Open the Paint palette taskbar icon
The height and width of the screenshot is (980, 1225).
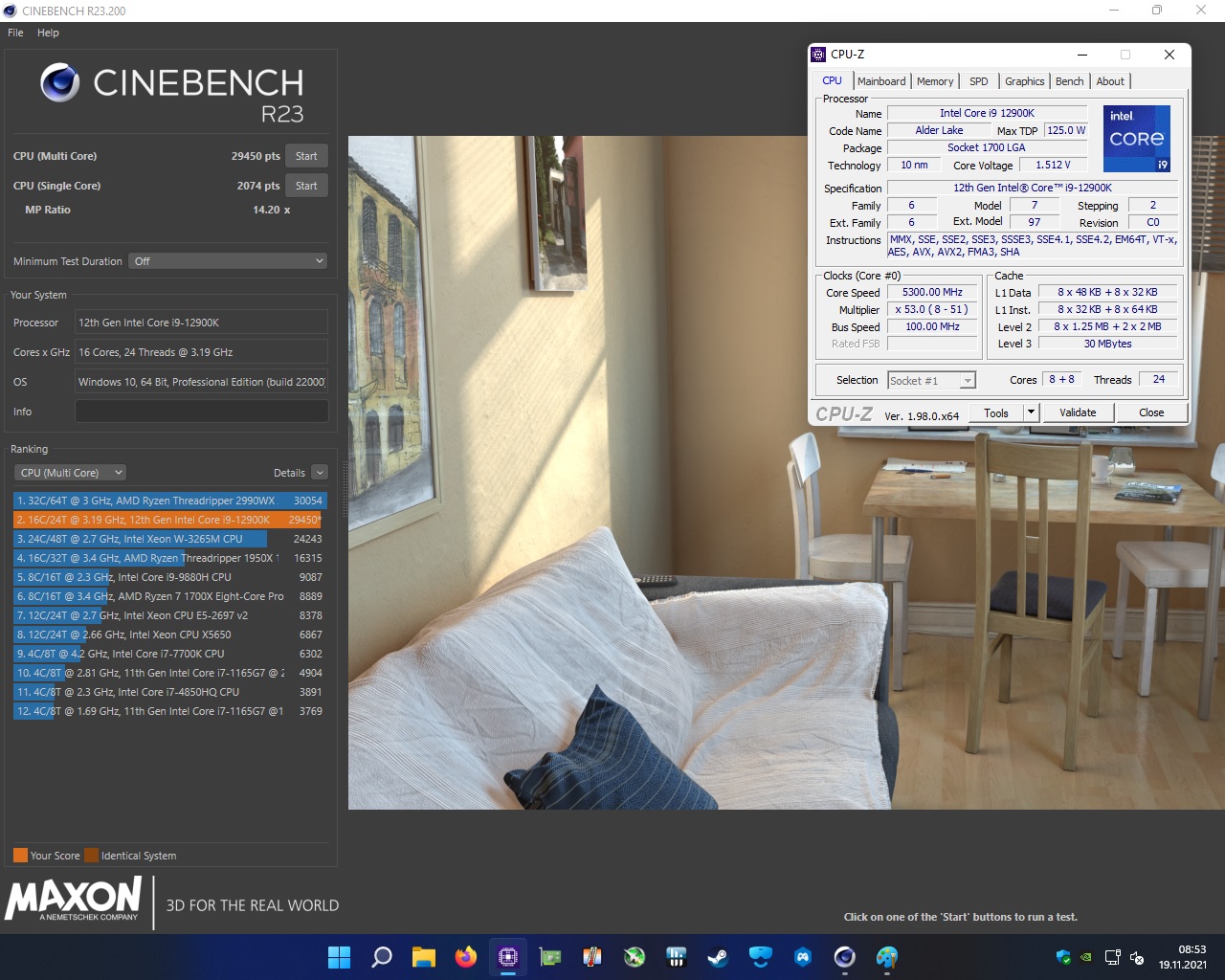pyautogui.click(x=887, y=957)
